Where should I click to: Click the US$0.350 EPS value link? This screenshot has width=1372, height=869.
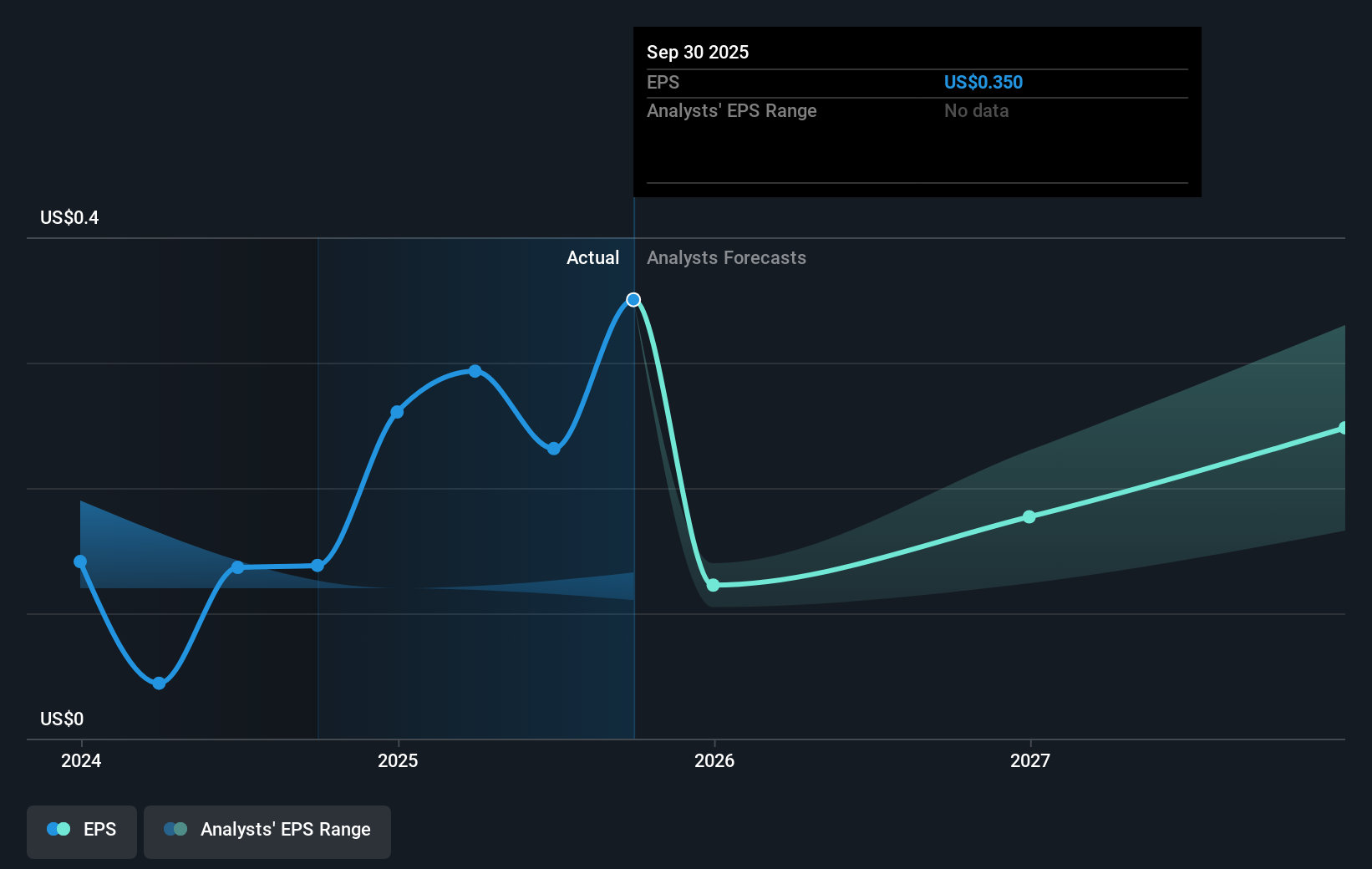(984, 82)
